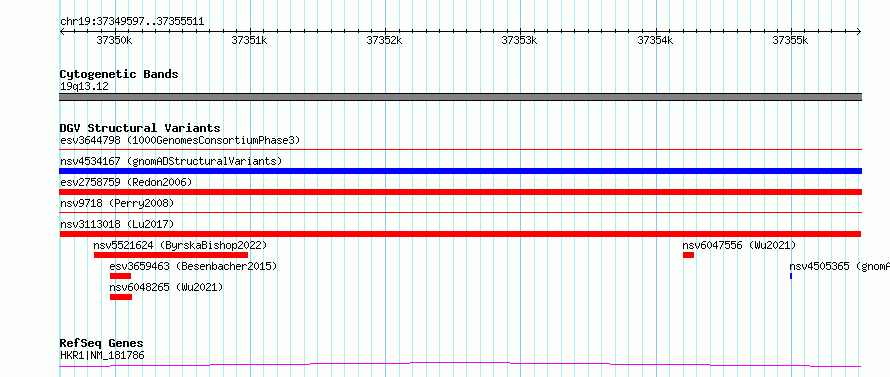Open the nsv9718 Perry2008 label
This screenshot has width=890, height=377.
coord(117,203)
